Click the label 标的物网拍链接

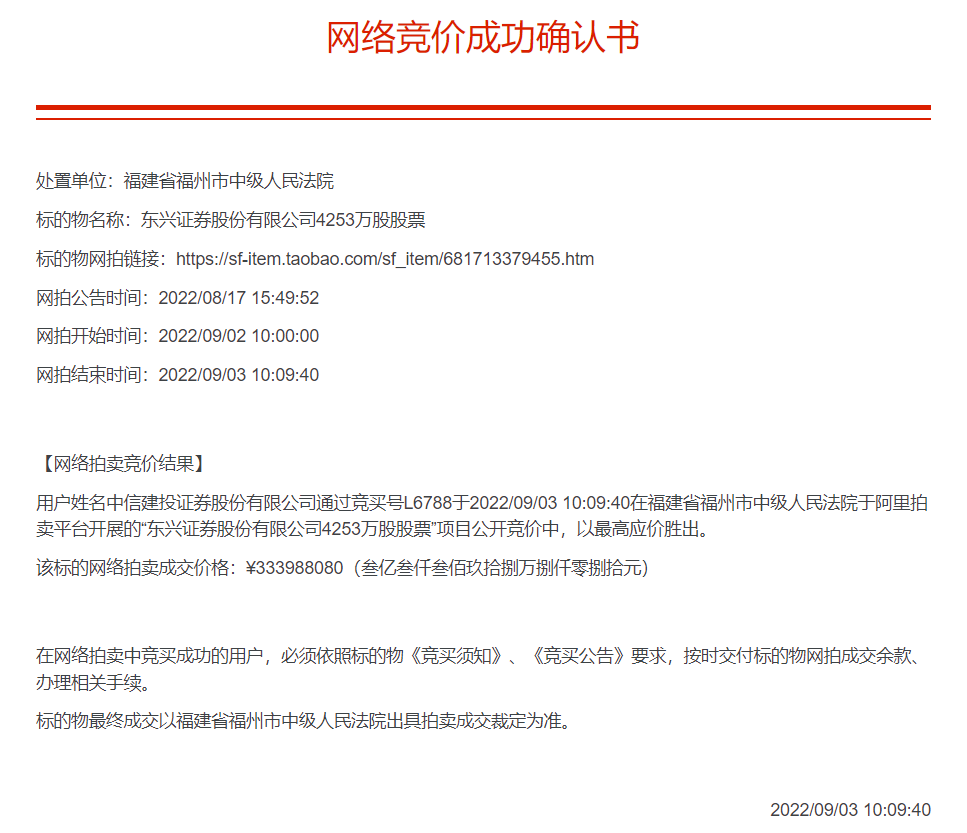[97, 259]
